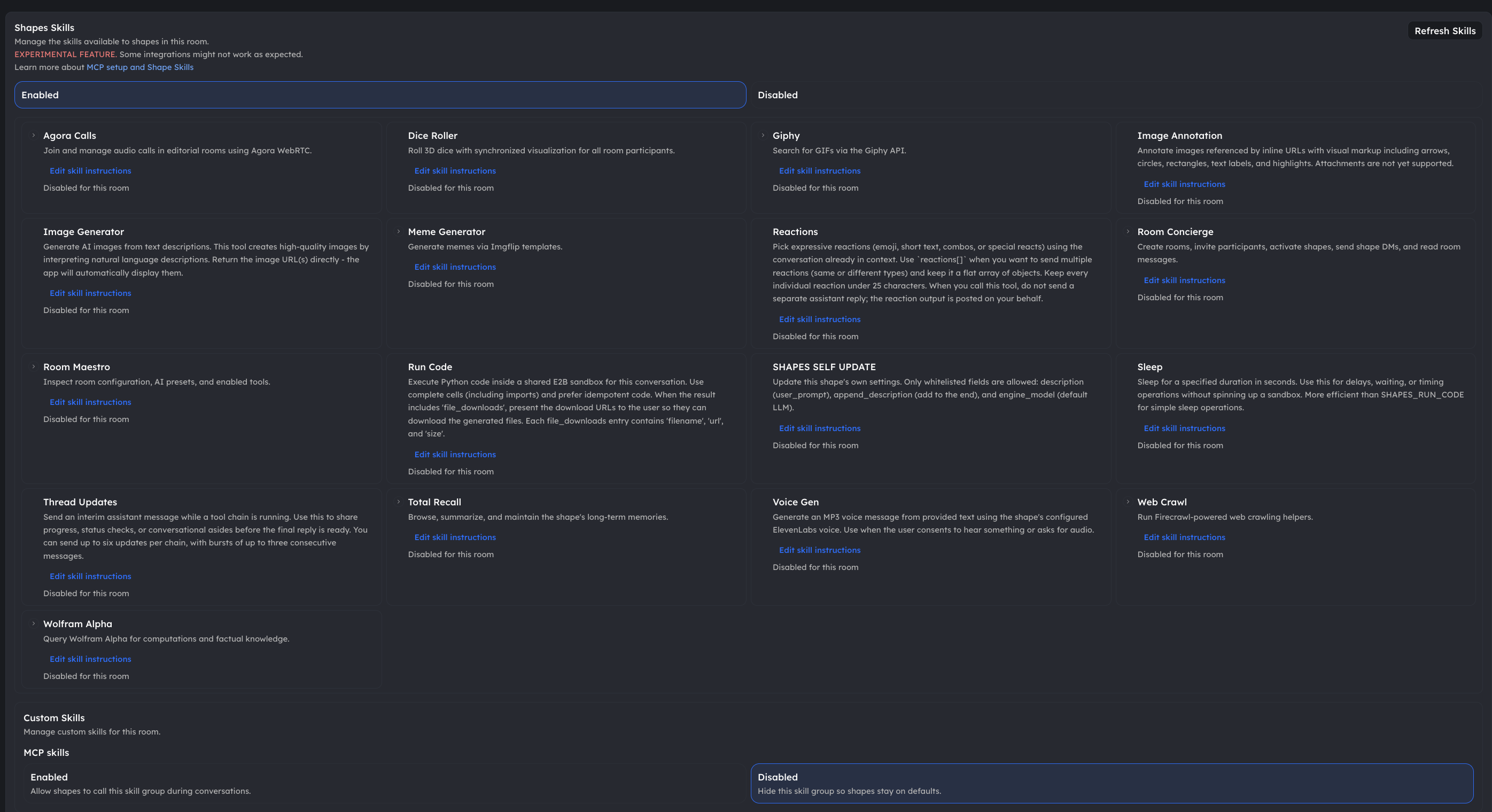Select Enabled for Shapes Skills
Screen dimensions: 1492x812
[380, 95]
